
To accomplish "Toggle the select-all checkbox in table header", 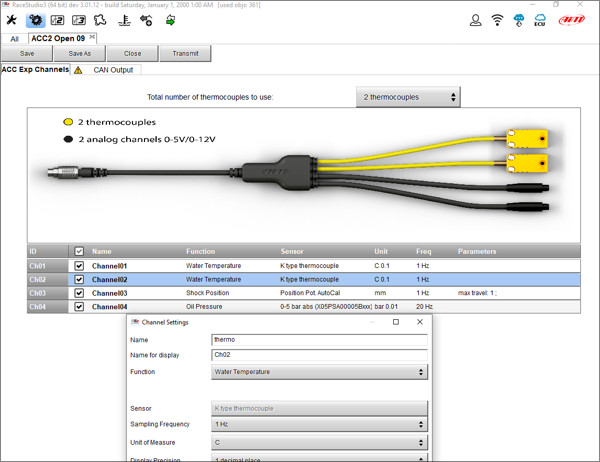I will pyautogui.click(x=80, y=252).
